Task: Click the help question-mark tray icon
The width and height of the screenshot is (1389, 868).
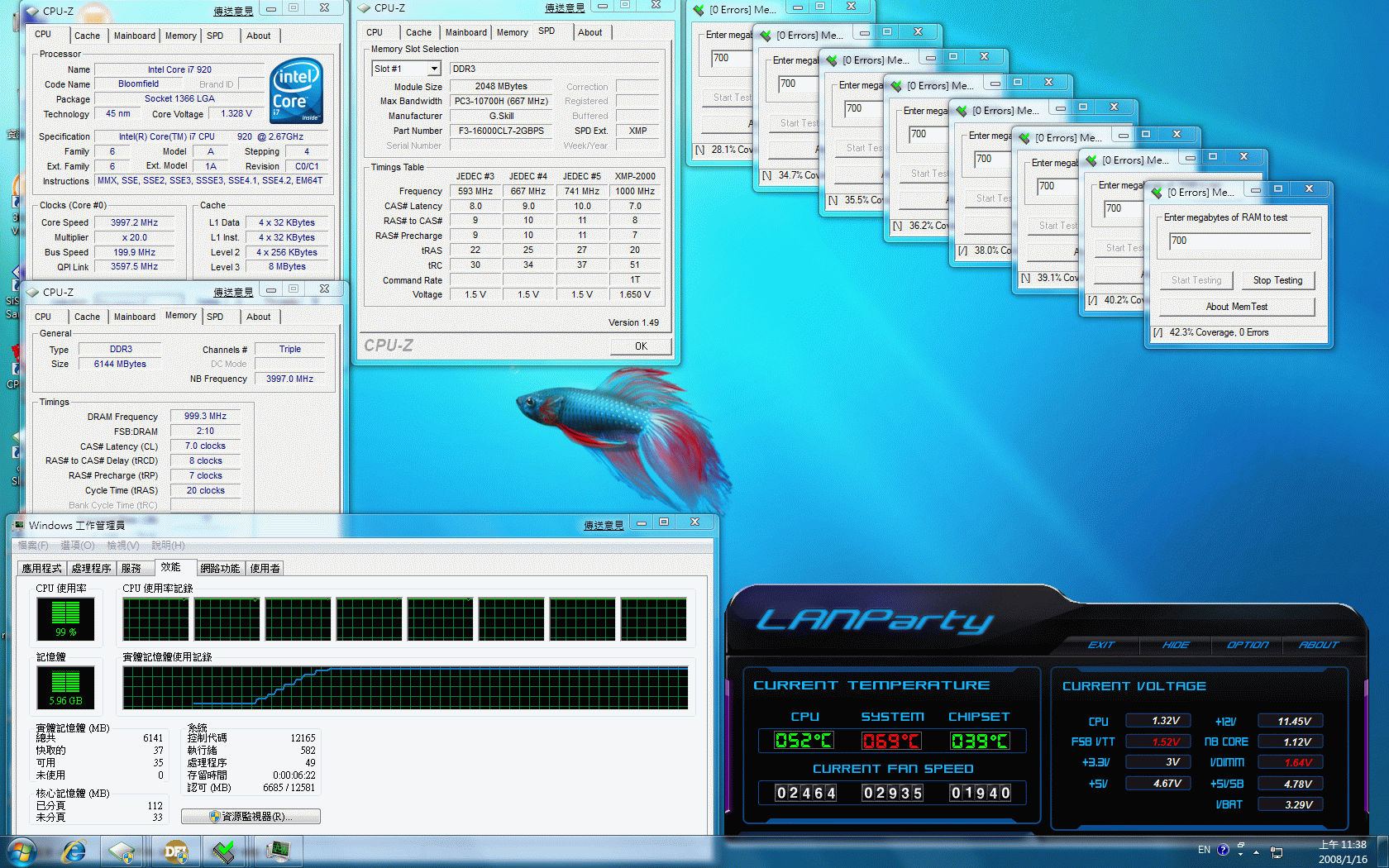Action: (x=1223, y=849)
